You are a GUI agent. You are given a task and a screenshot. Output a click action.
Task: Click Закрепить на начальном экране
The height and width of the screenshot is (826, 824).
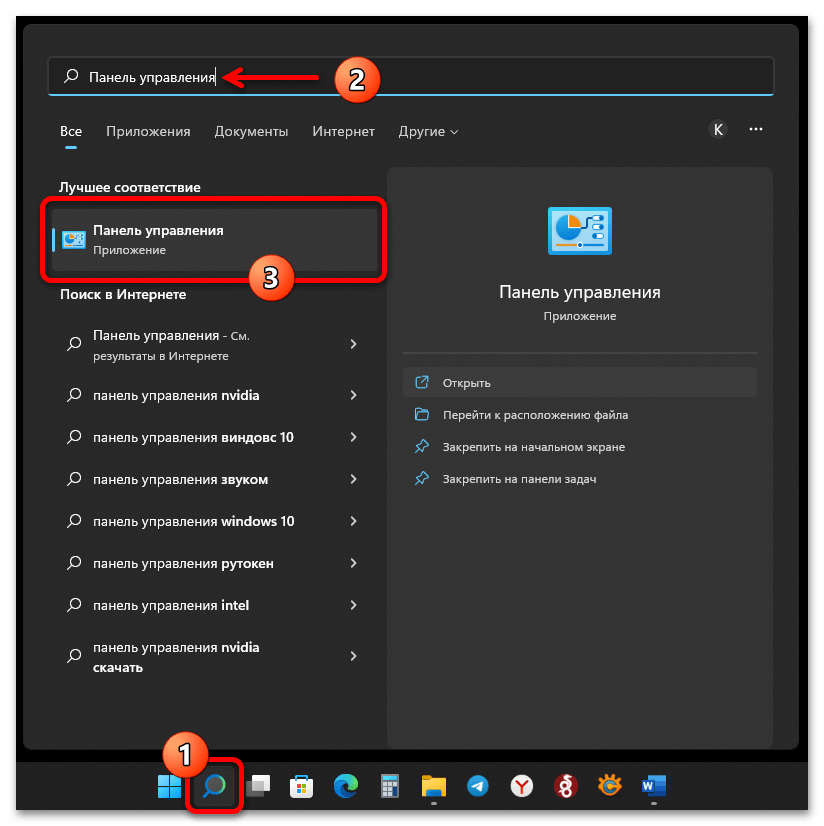click(580, 447)
